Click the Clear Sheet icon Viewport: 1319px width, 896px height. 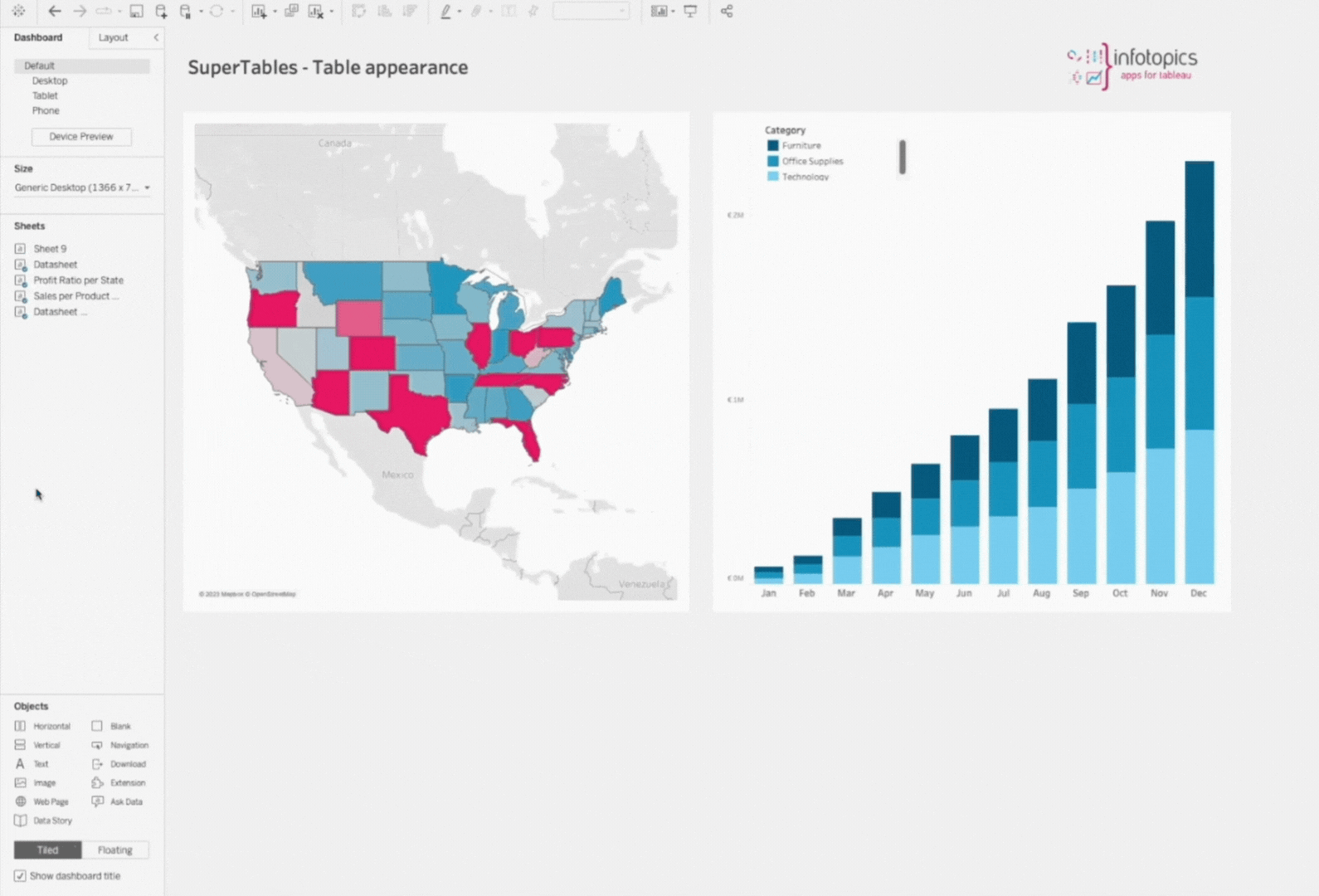315,11
